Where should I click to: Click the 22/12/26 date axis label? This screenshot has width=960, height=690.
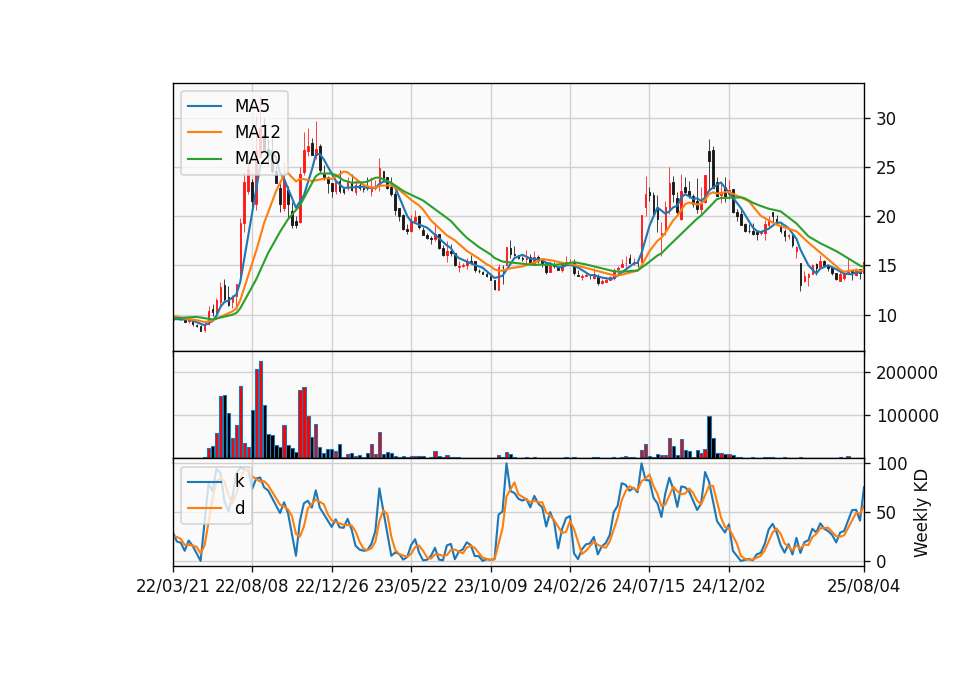click(x=332, y=586)
